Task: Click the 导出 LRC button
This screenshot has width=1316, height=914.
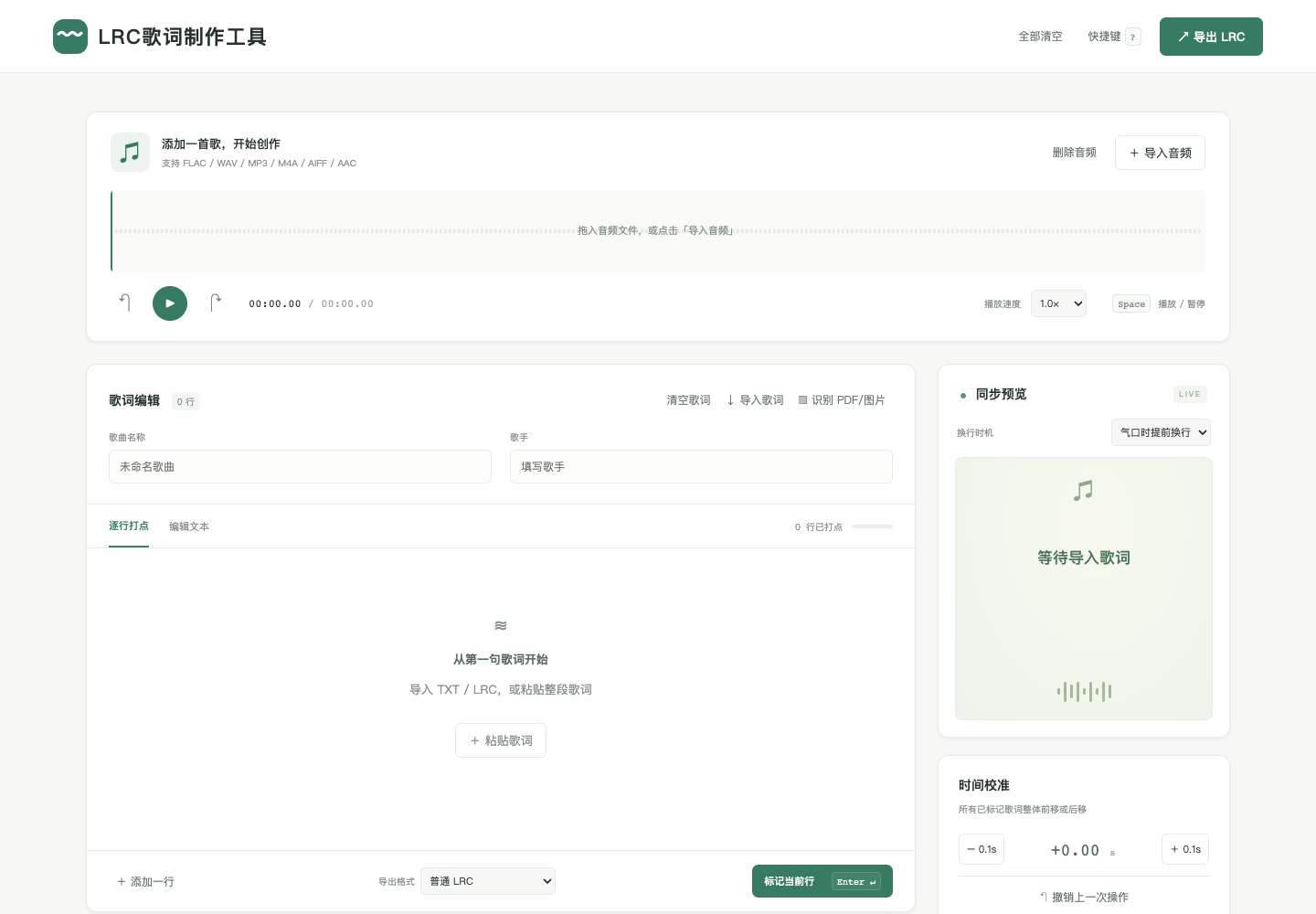Action: [x=1211, y=37]
